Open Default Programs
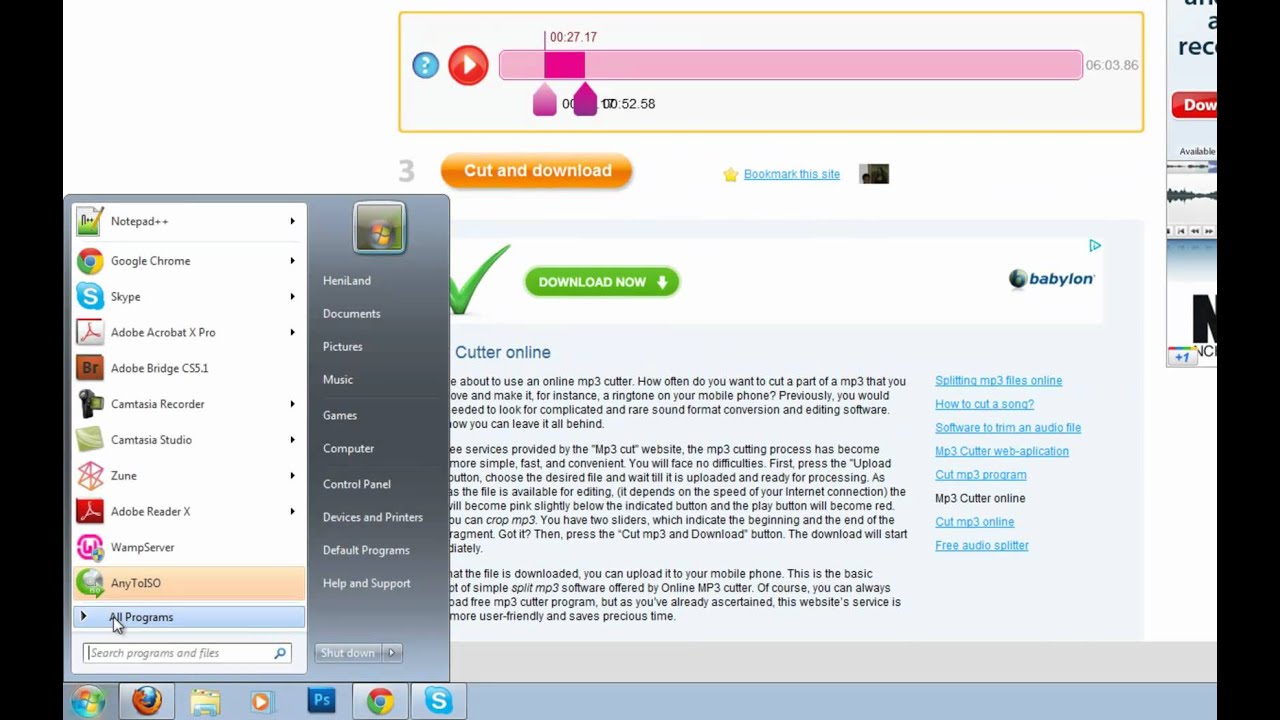The height and width of the screenshot is (720, 1280). point(366,550)
